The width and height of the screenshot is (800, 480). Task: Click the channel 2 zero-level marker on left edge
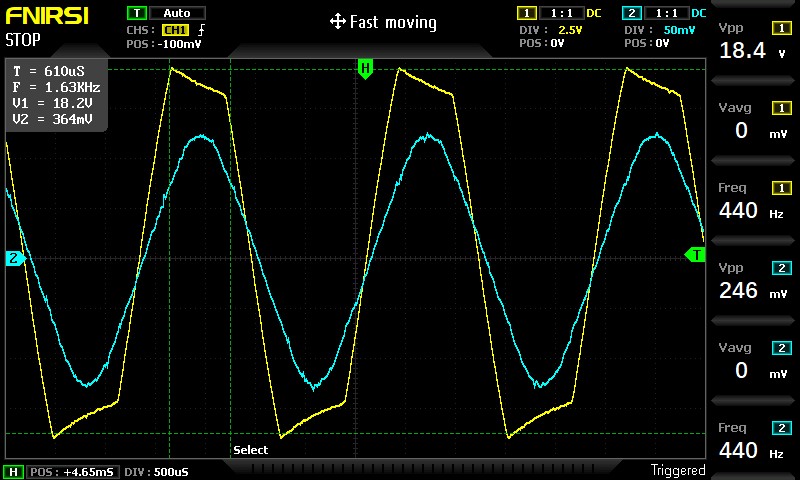click(x=14, y=259)
